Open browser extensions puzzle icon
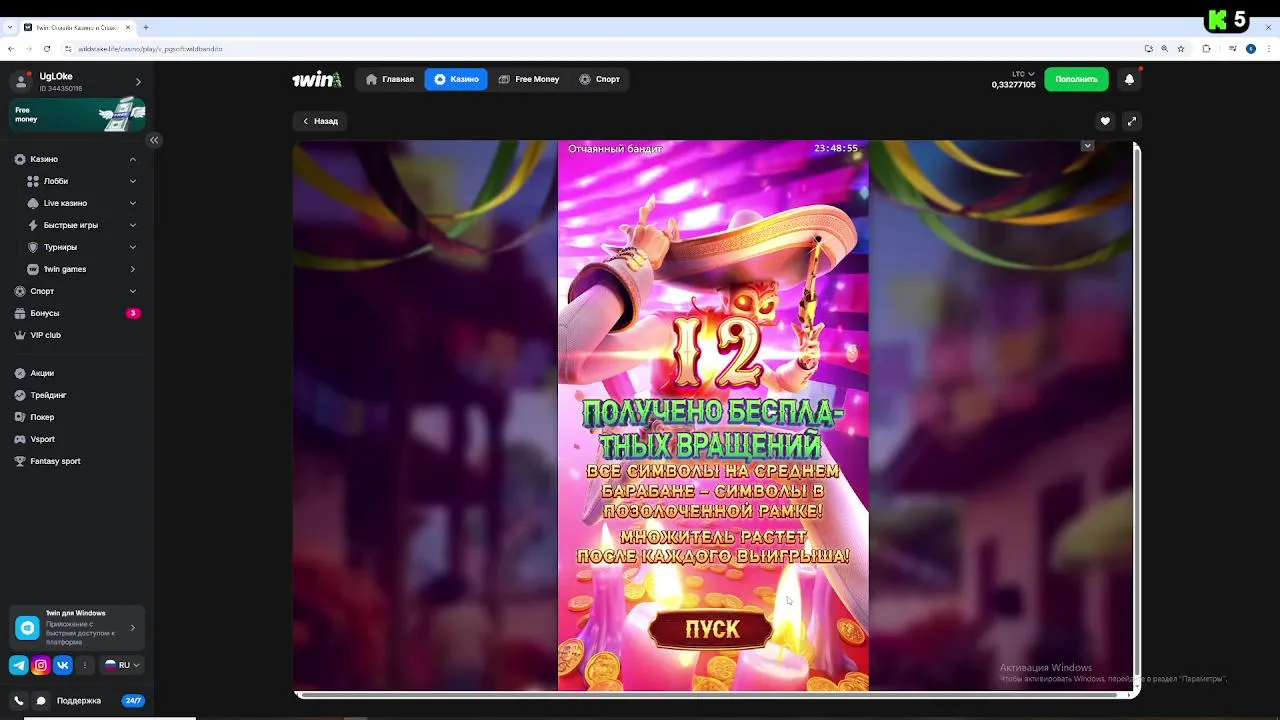The image size is (1280, 720). coord(1207,48)
